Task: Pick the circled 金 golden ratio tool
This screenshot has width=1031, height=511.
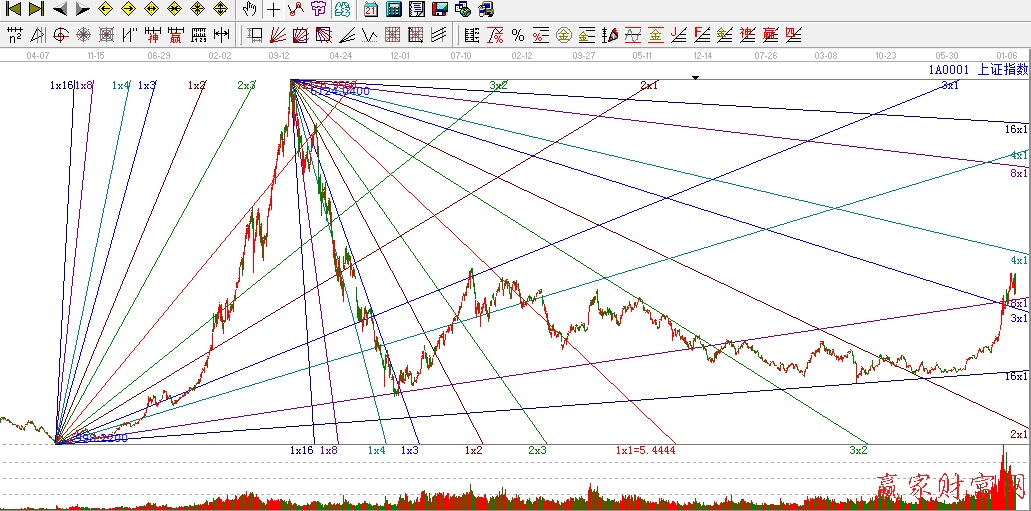Action: [x=564, y=35]
